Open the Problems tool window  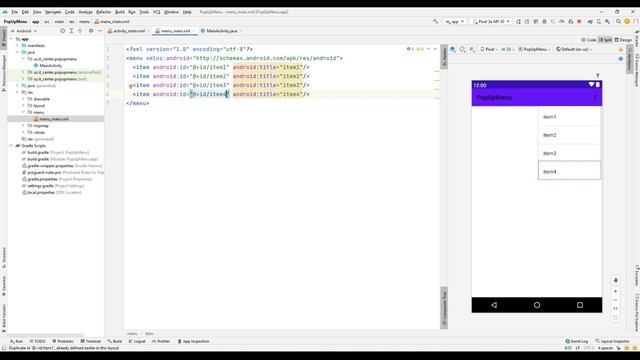click(x=63, y=341)
